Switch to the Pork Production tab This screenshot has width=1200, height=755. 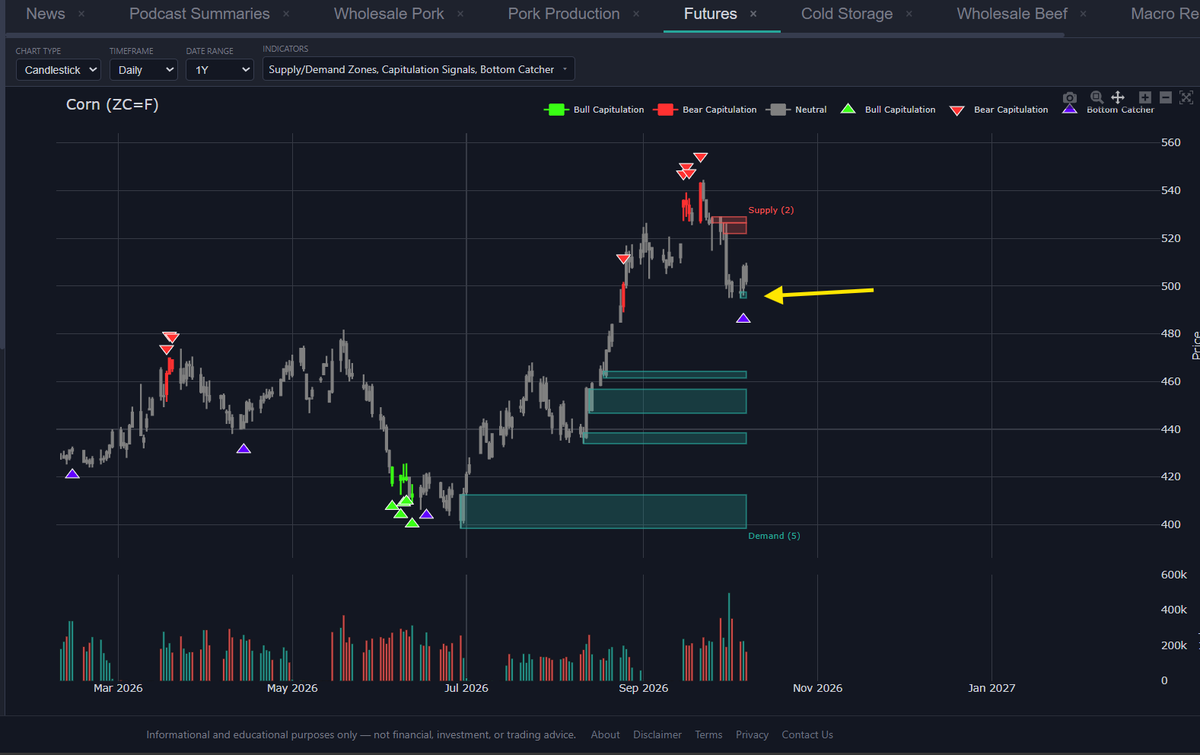tap(564, 14)
